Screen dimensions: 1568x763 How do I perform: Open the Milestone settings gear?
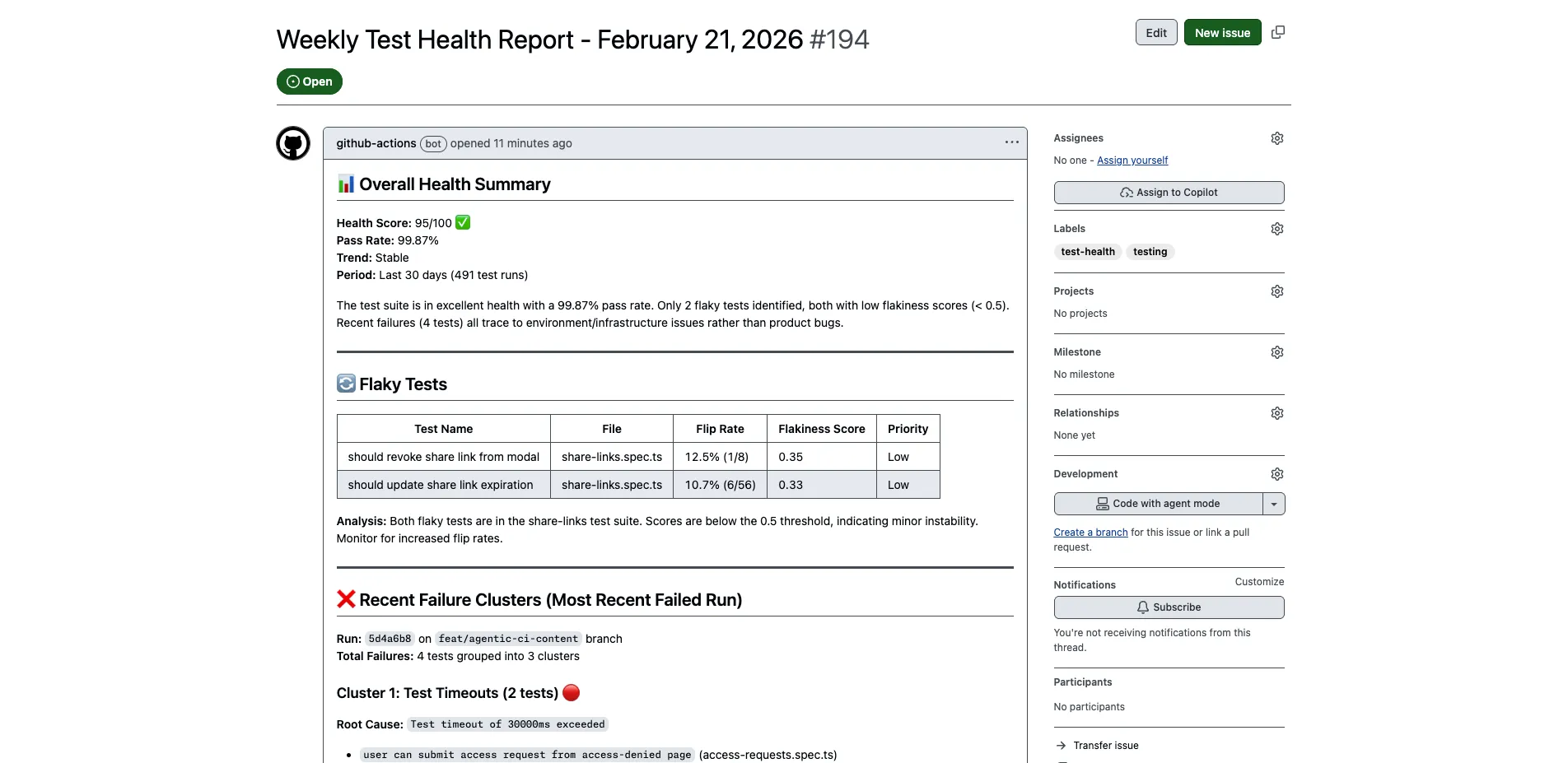1276,352
